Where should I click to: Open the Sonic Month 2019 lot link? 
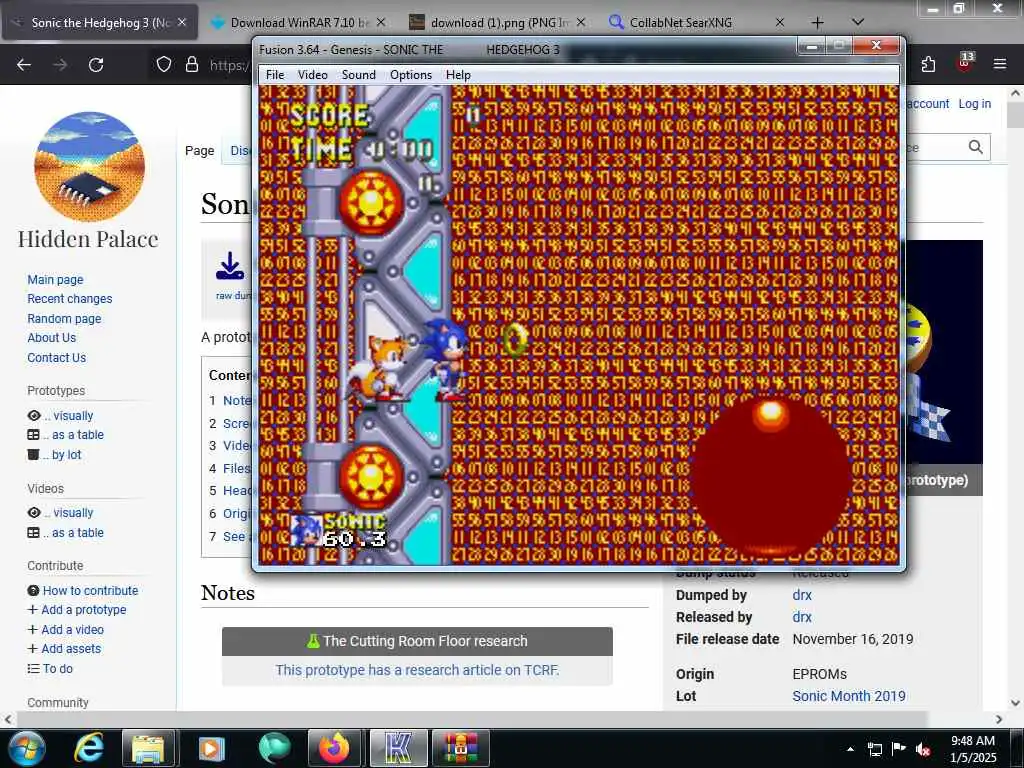849,696
